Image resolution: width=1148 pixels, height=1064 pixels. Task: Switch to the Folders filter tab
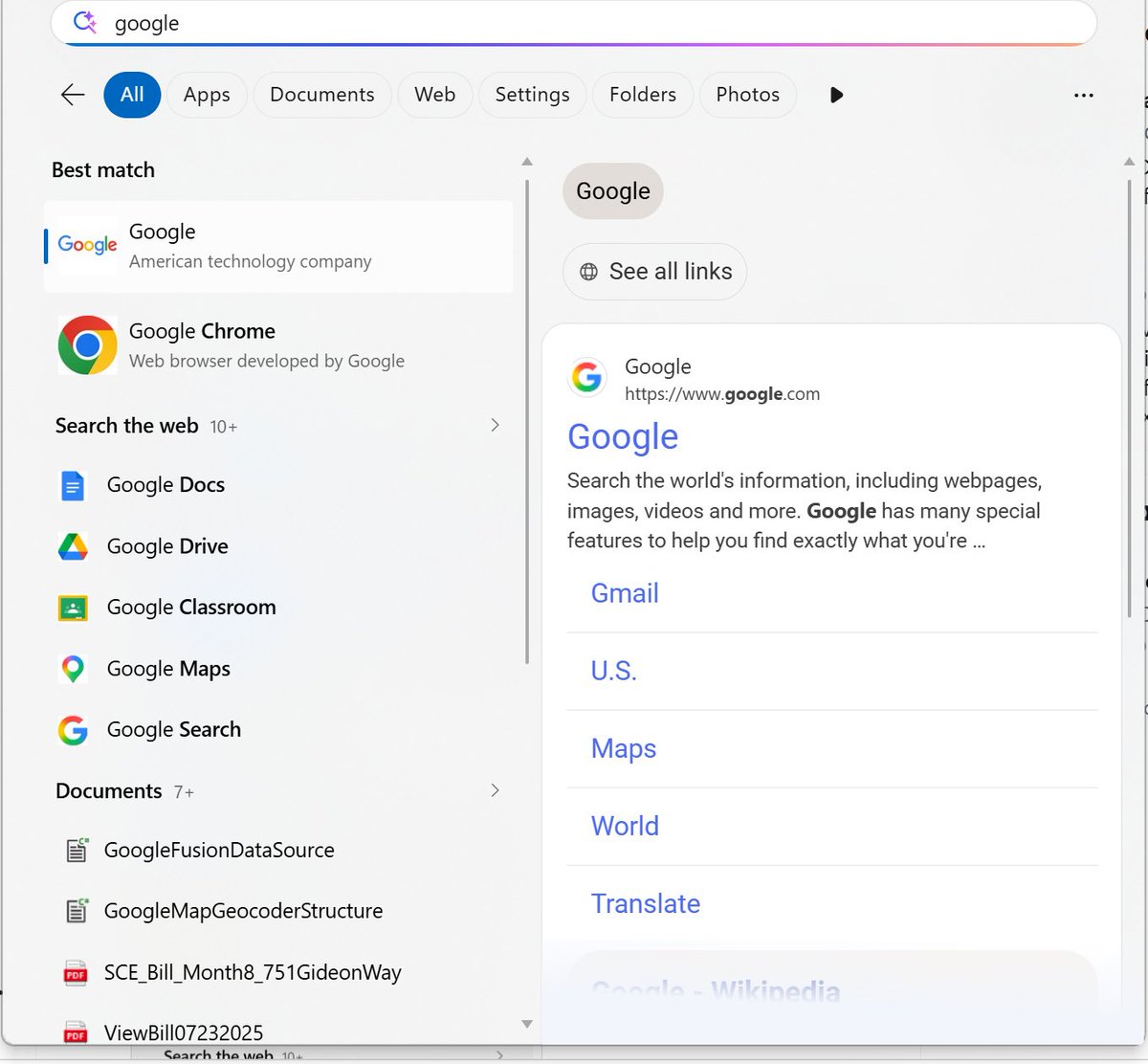pos(643,95)
